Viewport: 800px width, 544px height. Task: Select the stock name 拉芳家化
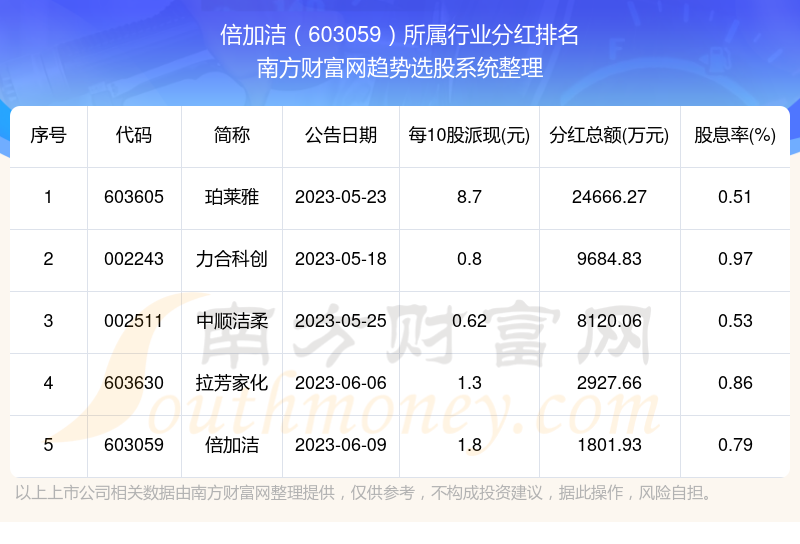232,383
